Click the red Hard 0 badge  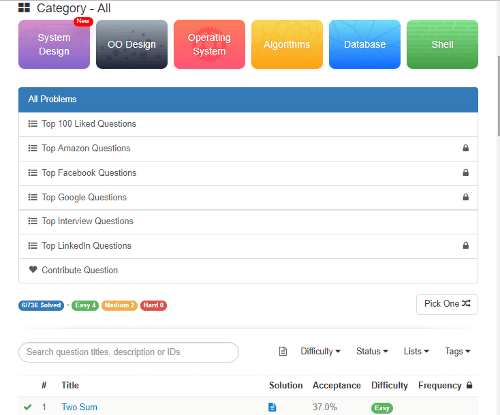pos(153,305)
